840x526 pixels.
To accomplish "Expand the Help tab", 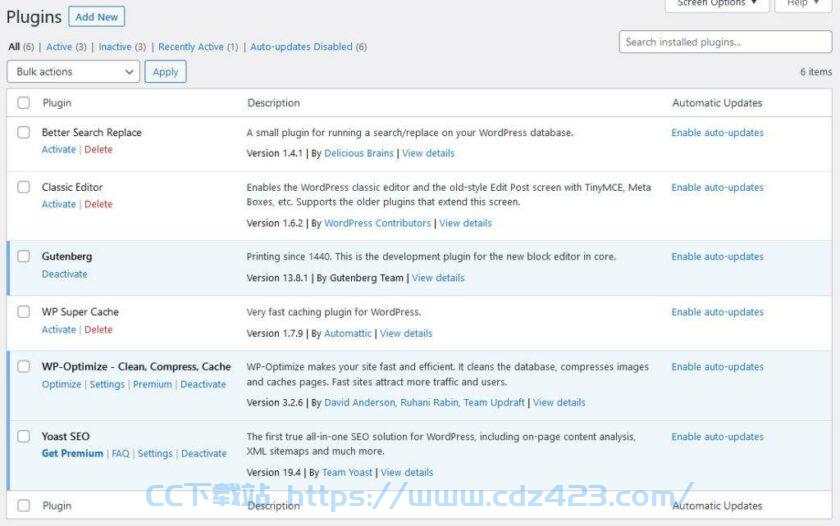I will pyautogui.click(x=803, y=3).
